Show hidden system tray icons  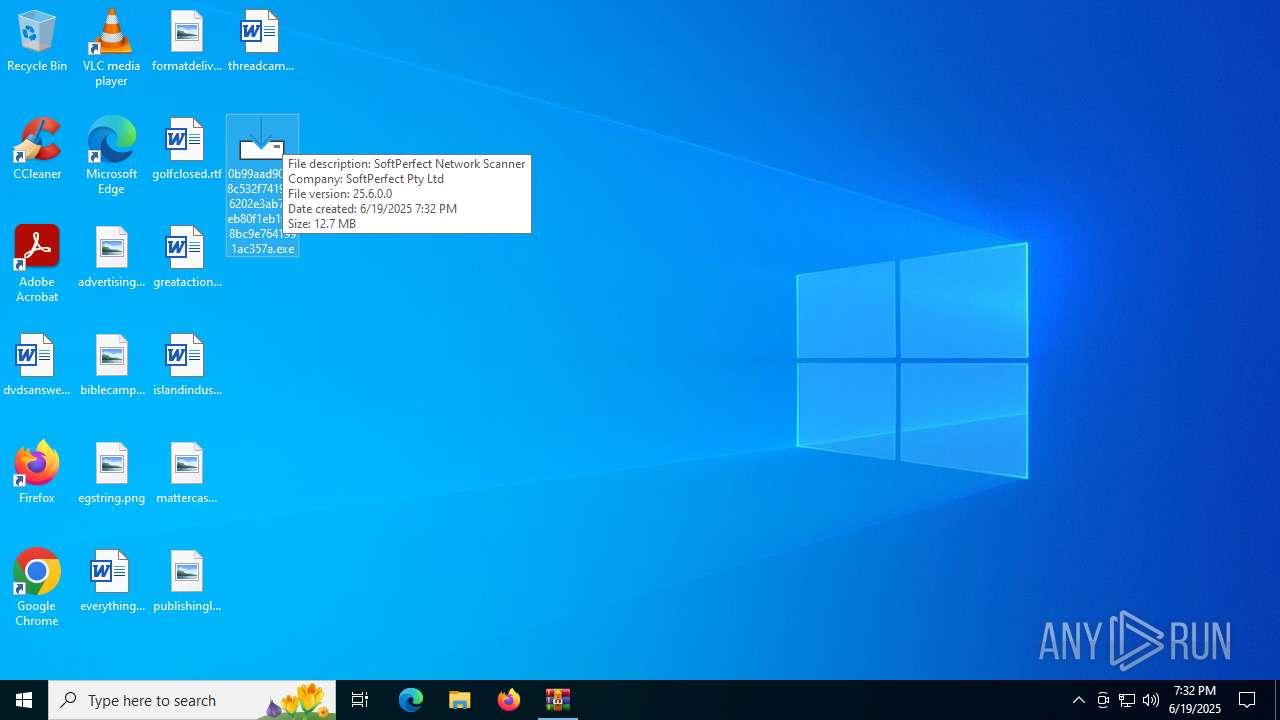click(1078, 700)
